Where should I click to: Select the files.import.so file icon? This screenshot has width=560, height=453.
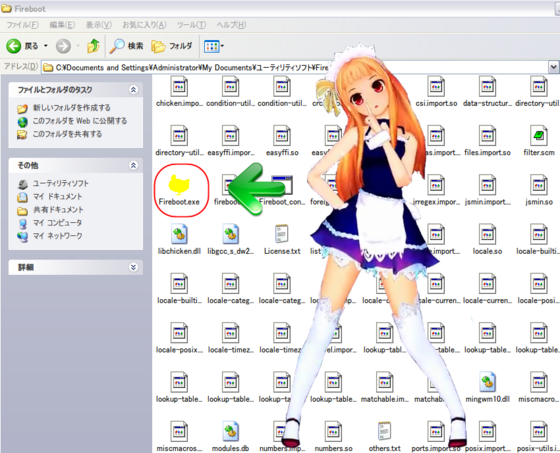488,136
